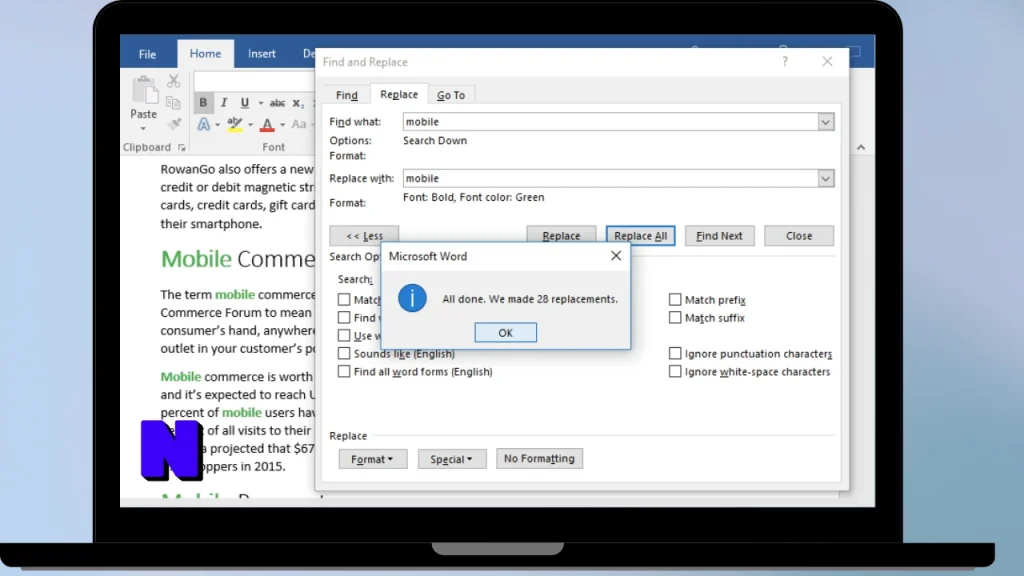This screenshot has height=576, width=1024.
Task: Open Clipboard pane dialog launcher
Action: [182, 148]
